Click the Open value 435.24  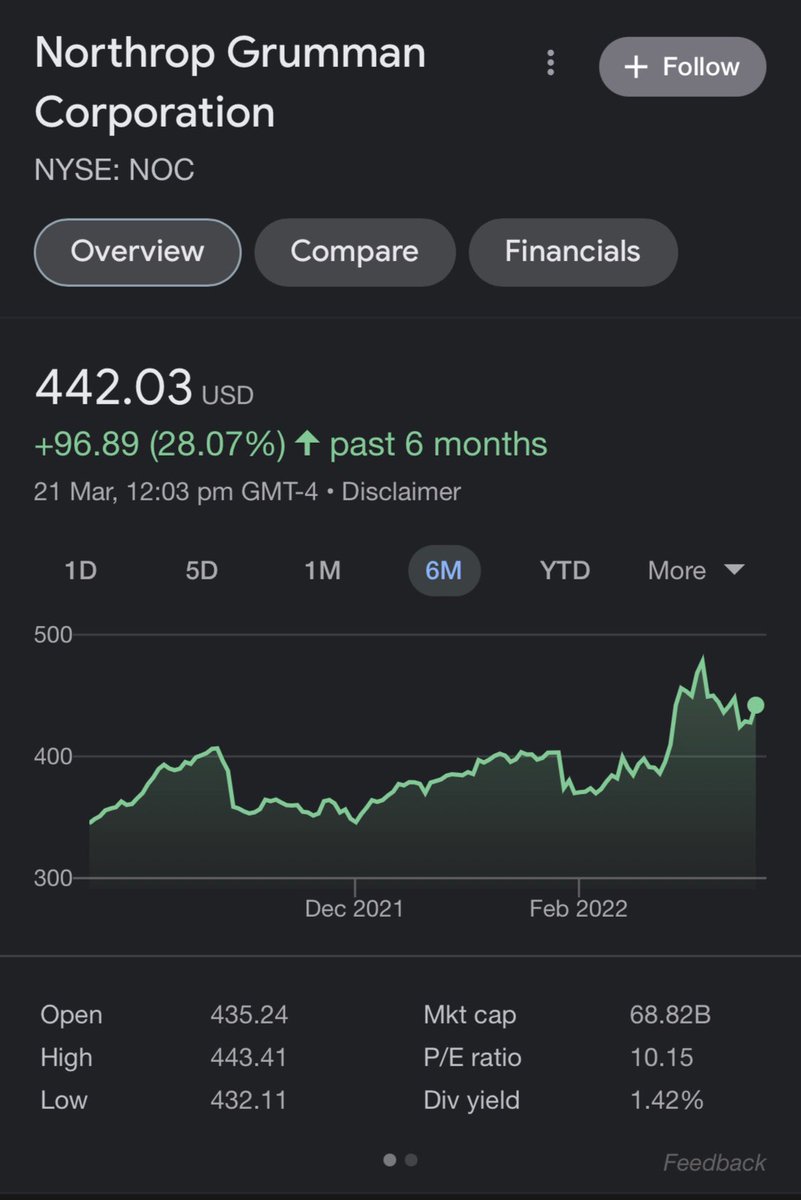(x=249, y=1015)
